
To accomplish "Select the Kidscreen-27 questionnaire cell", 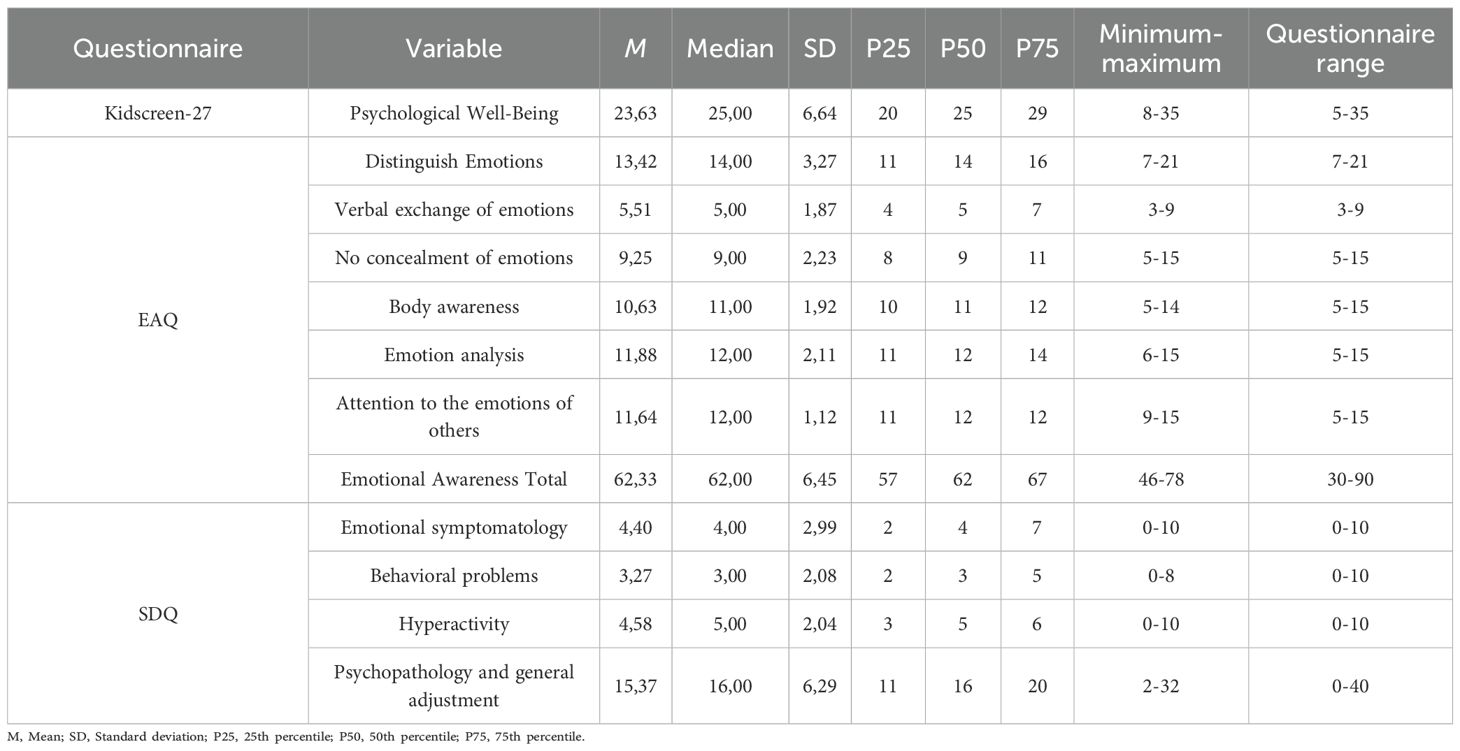I will [157, 113].
